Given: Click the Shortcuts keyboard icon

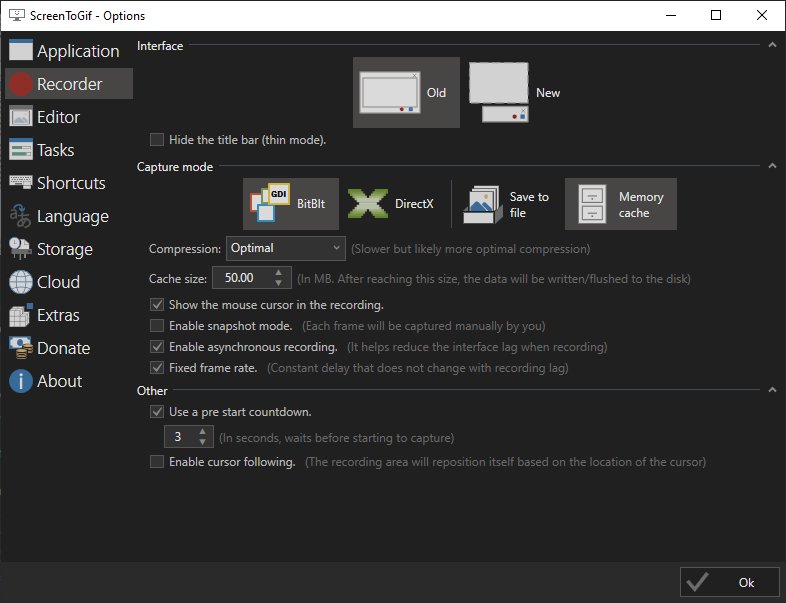Looking at the screenshot, I should (21, 182).
